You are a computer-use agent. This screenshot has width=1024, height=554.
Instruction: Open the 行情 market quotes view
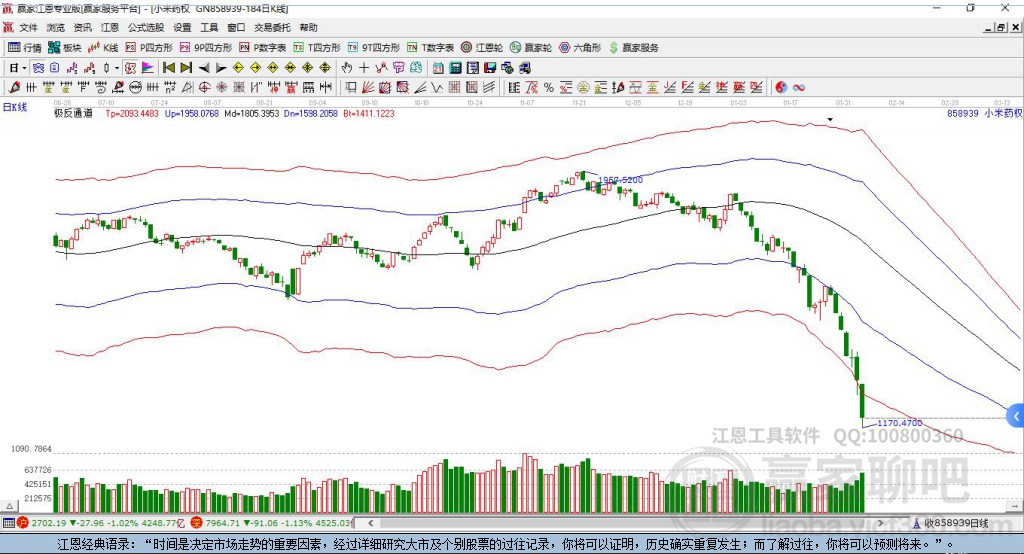click(x=24, y=48)
